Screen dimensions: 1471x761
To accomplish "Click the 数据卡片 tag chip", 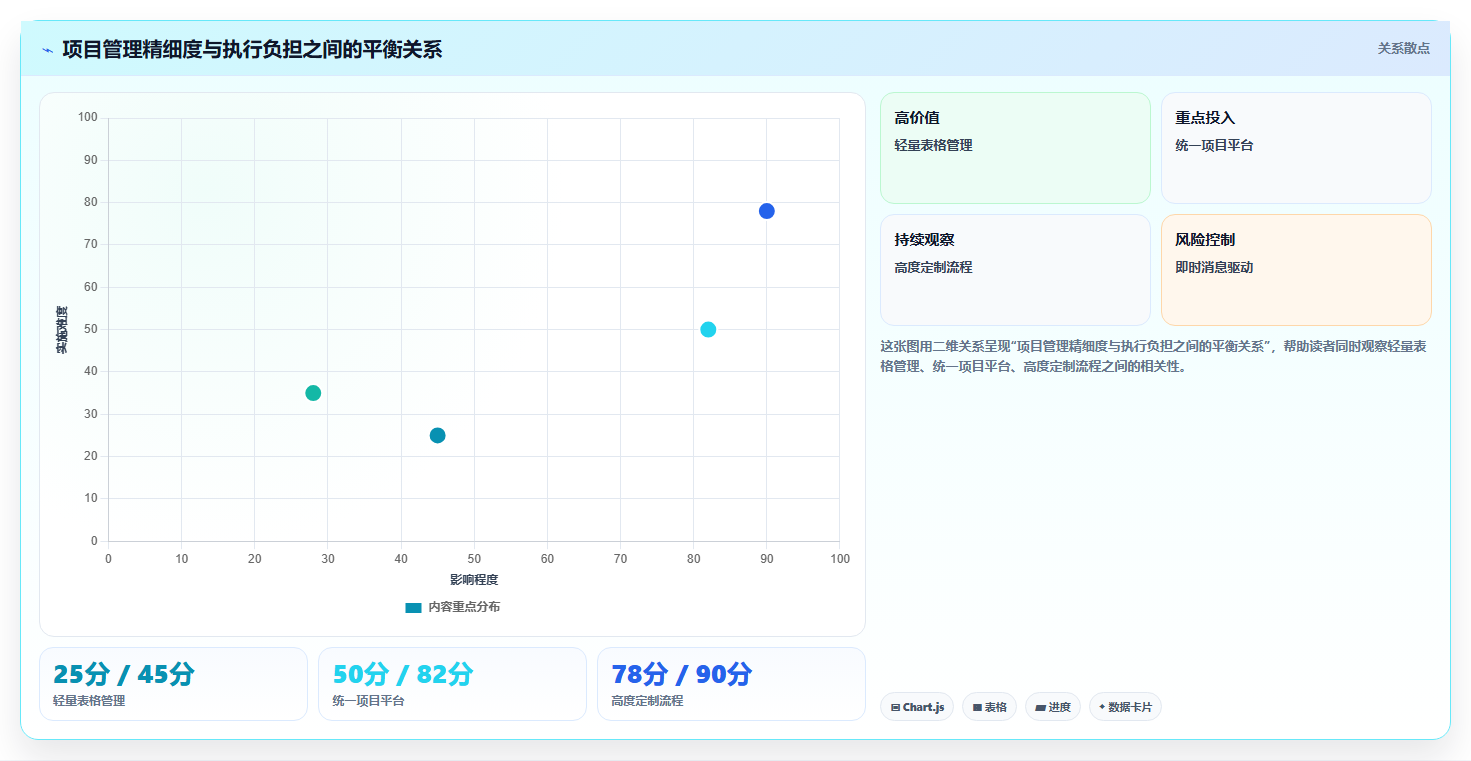I will click(1125, 707).
